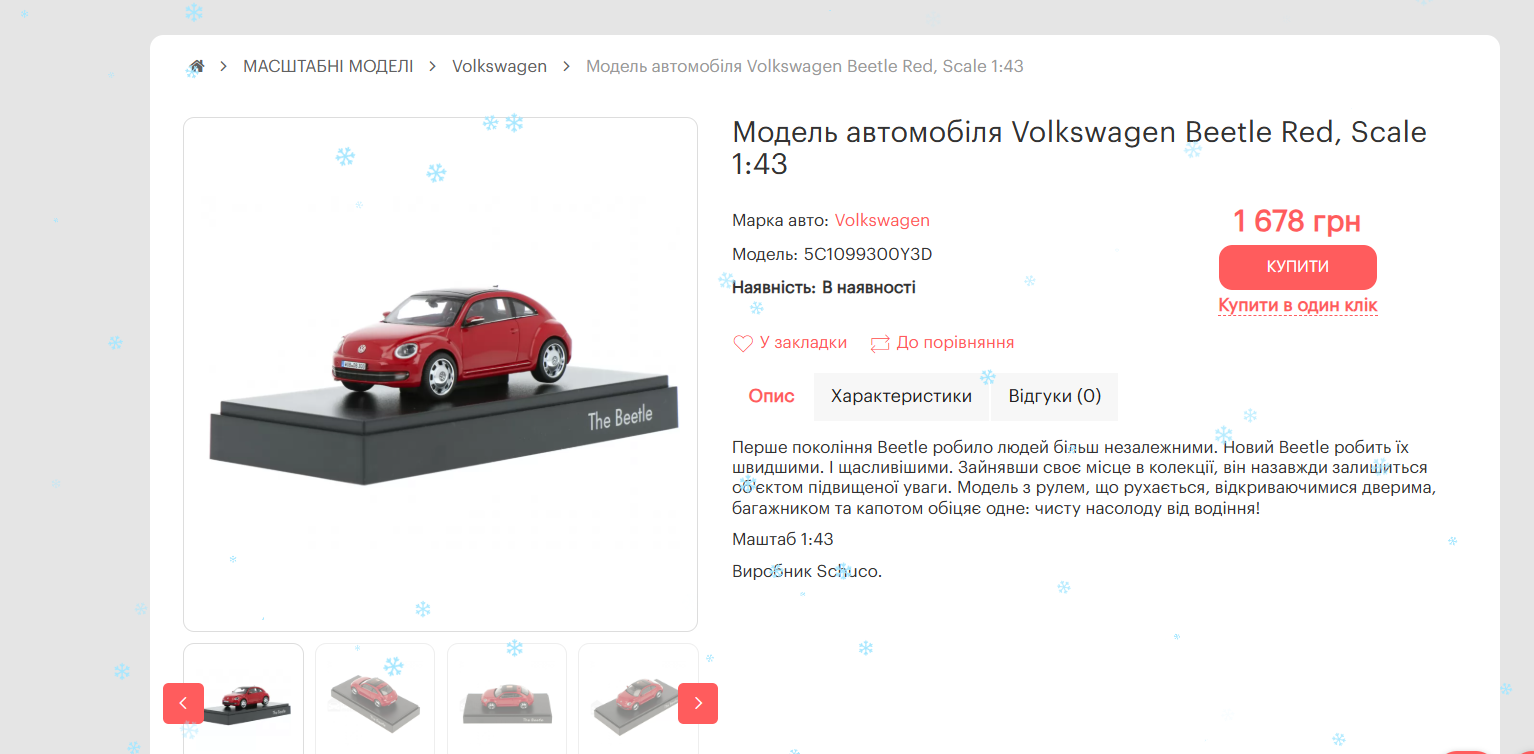The image size is (1534, 754).
Task: Select fourth thumbnail of Beetle in case
Action: 638,698
